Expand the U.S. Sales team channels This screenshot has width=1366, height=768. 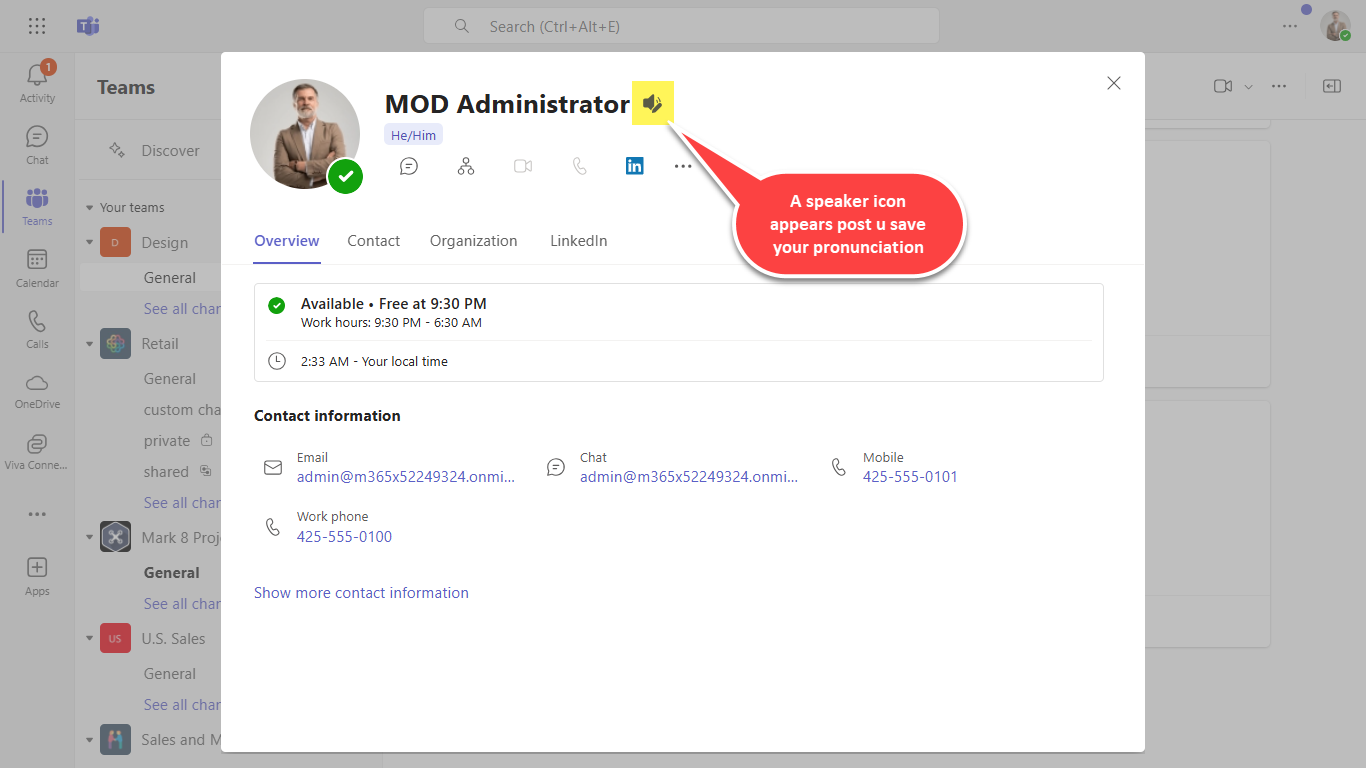(89, 638)
